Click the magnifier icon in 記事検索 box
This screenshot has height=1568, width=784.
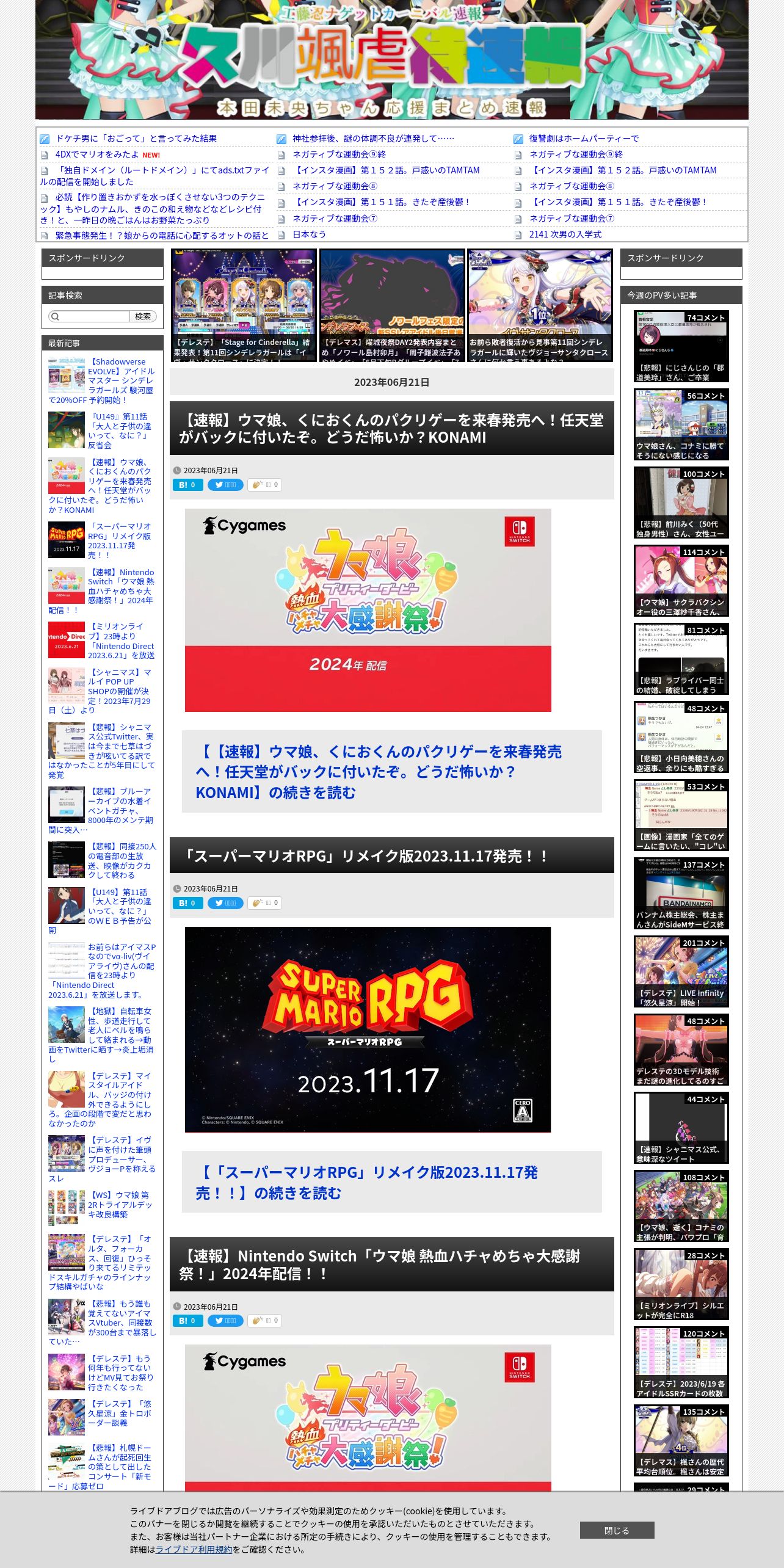[56, 316]
